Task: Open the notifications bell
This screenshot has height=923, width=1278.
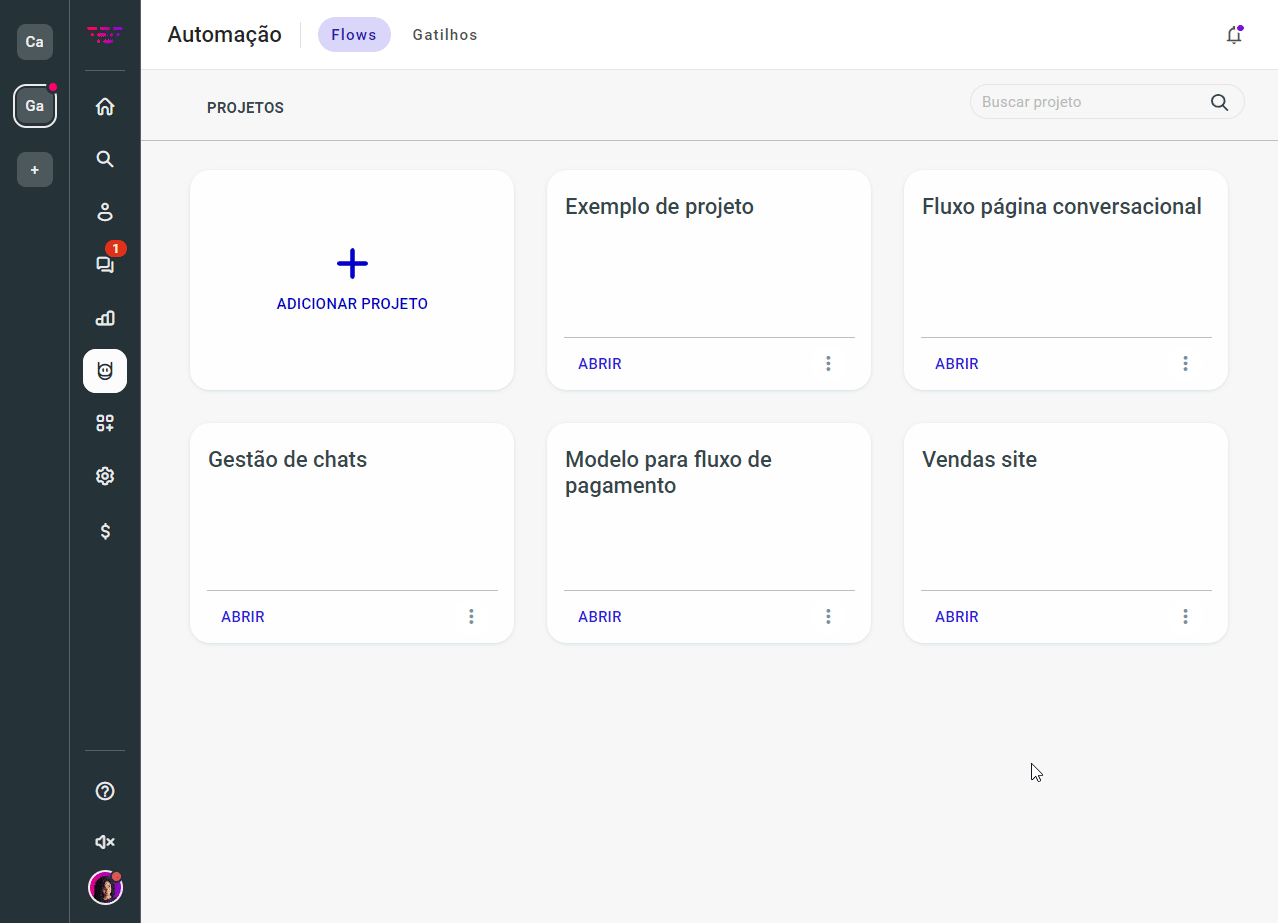Action: point(1234,35)
